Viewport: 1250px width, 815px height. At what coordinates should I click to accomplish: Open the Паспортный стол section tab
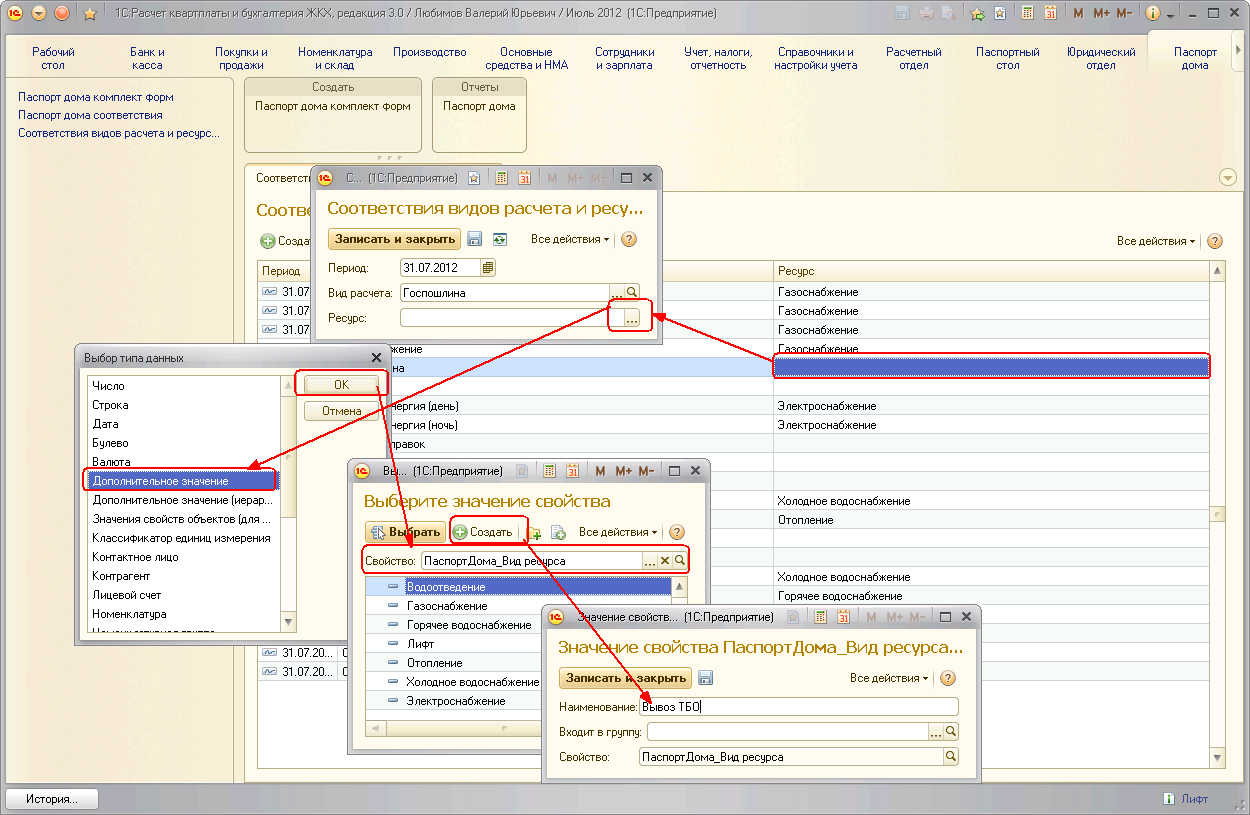point(1007,58)
